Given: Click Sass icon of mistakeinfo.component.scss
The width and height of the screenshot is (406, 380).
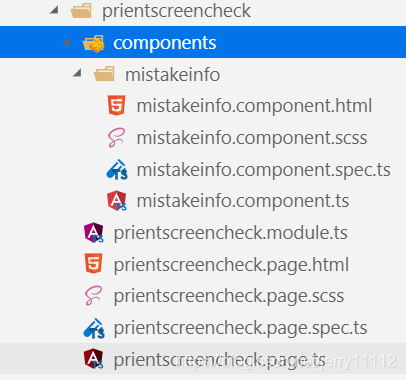Looking at the screenshot, I should [117, 137].
